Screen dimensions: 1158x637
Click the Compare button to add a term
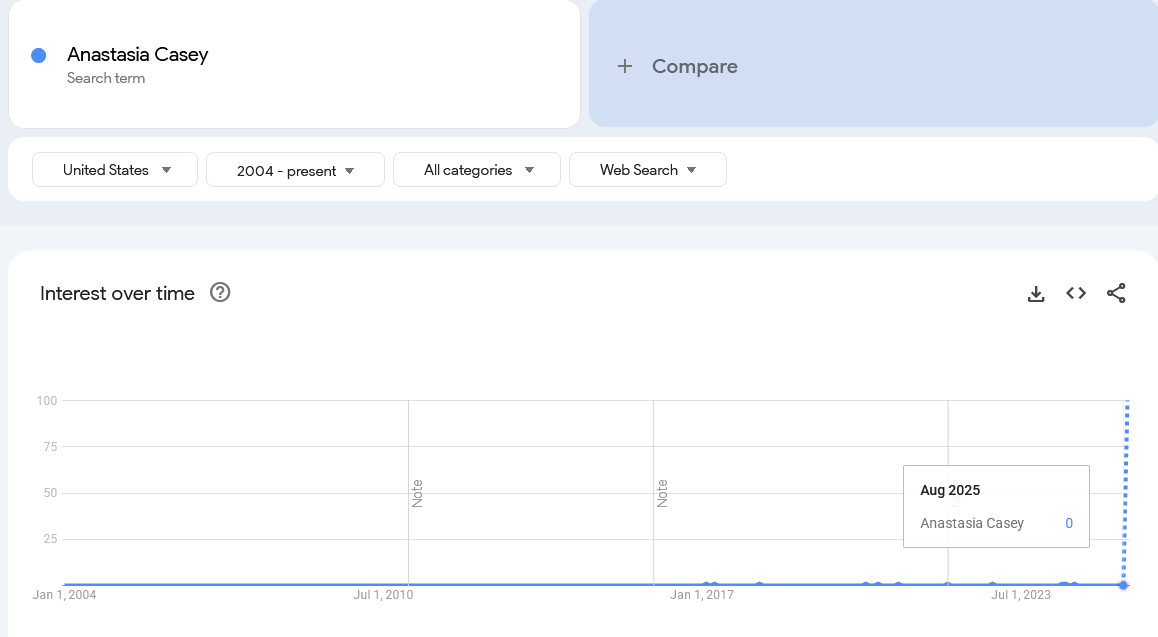click(874, 63)
